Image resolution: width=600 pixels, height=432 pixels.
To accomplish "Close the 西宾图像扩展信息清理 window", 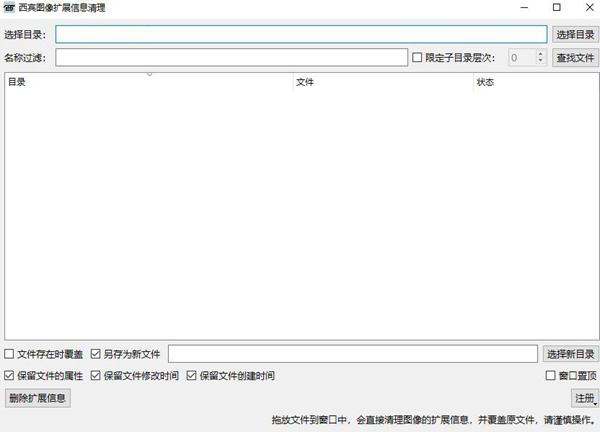I will [x=589, y=8].
